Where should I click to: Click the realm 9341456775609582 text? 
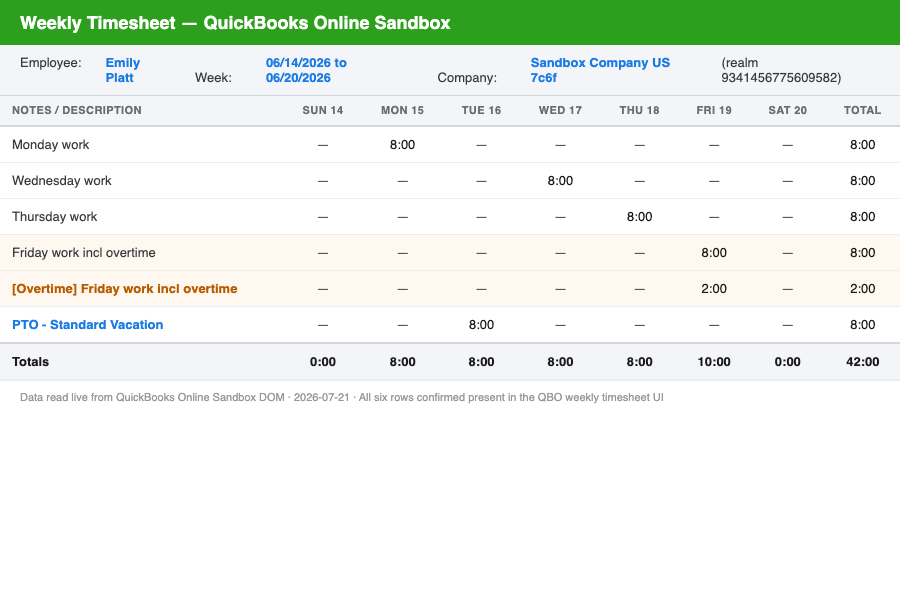[781, 70]
